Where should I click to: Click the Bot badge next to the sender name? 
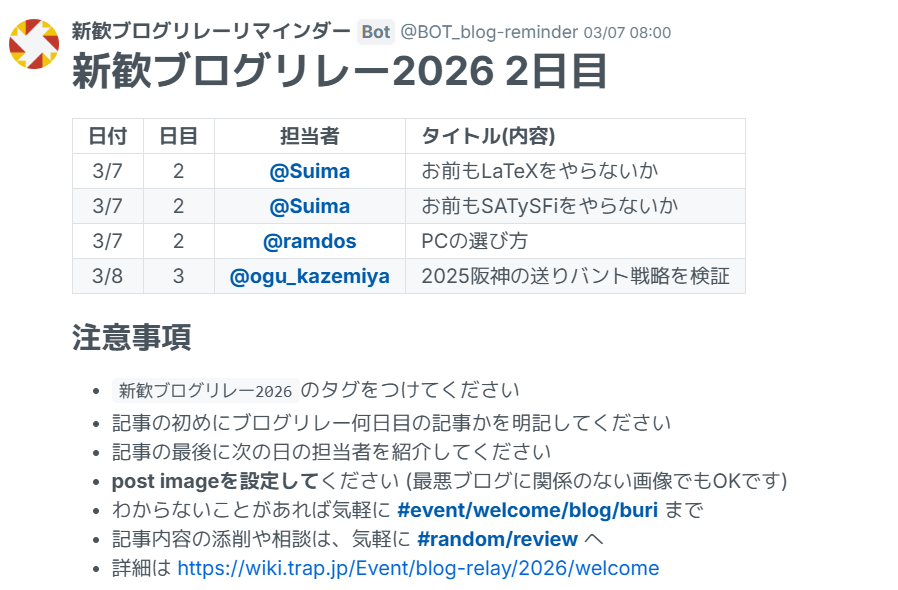click(374, 32)
